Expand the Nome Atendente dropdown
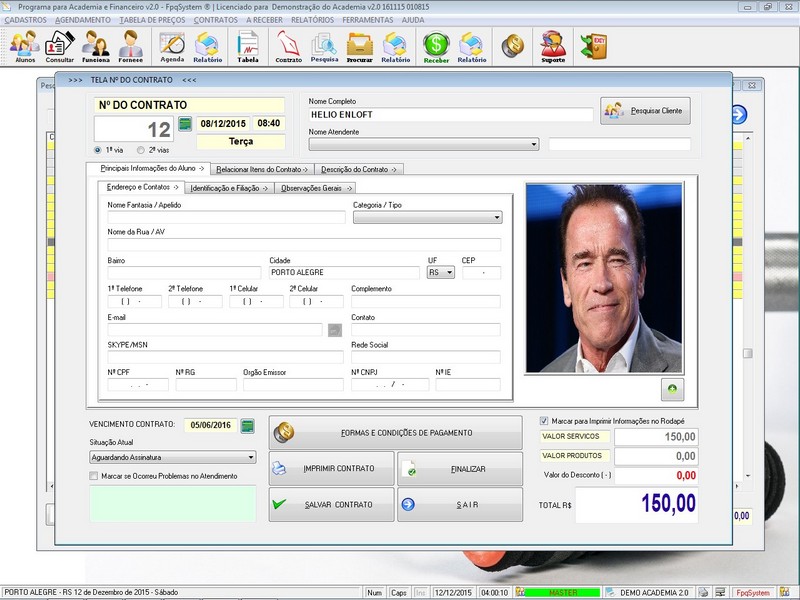This screenshot has width=800, height=600. point(533,144)
